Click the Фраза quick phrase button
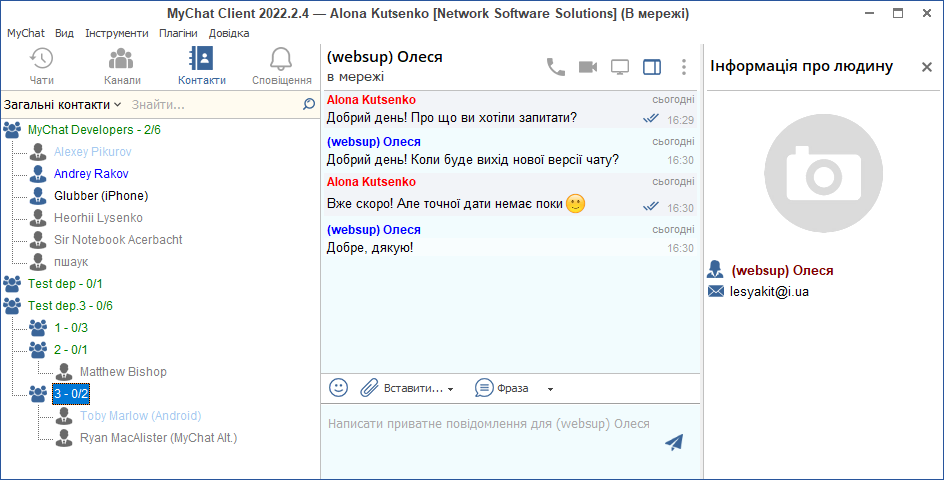Screen dimensions: 944x480 click(x=502, y=388)
